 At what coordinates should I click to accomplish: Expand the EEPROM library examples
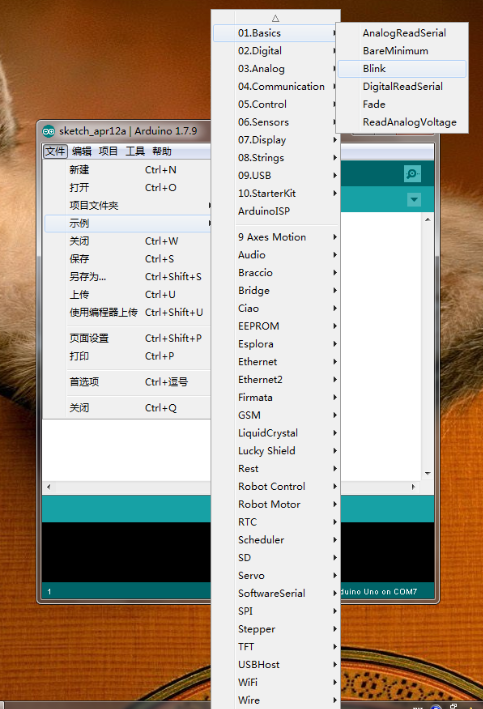coord(275,326)
